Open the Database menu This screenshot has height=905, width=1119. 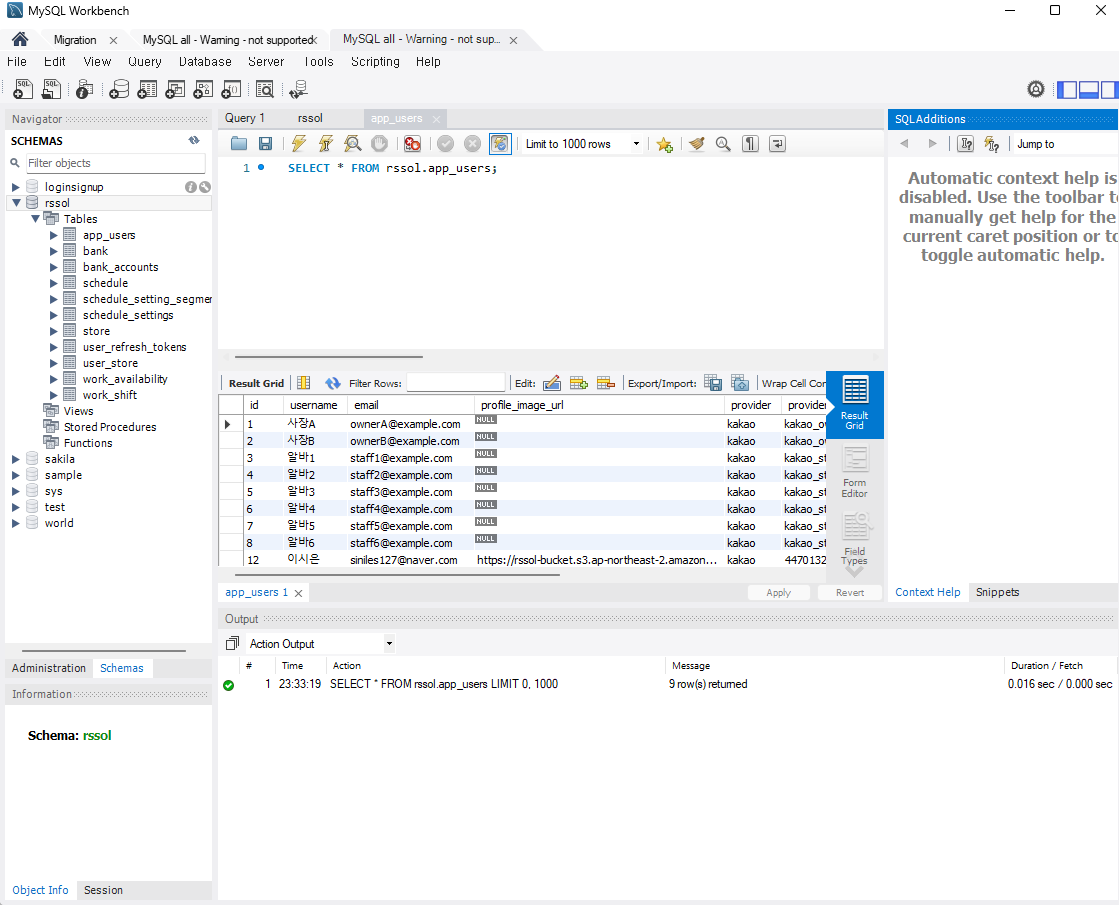click(205, 61)
